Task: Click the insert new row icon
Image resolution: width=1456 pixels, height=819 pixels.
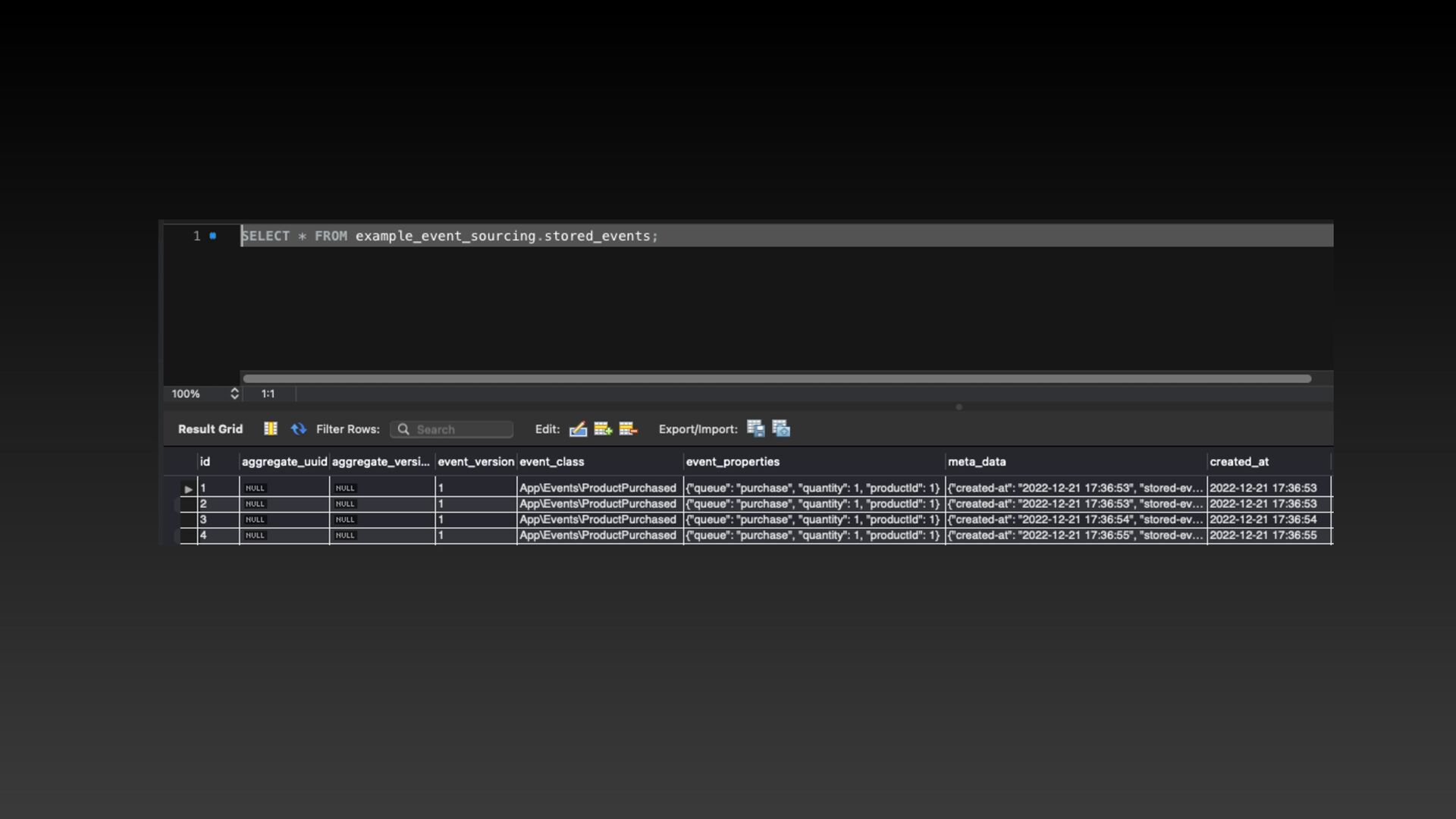Action: click(x=603, y=429)
